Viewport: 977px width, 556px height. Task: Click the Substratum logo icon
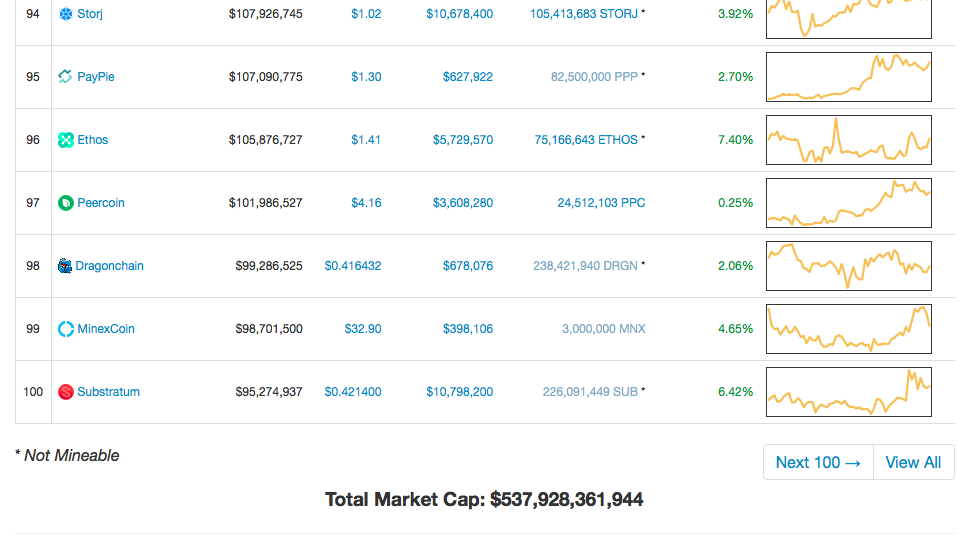[65, 391]
